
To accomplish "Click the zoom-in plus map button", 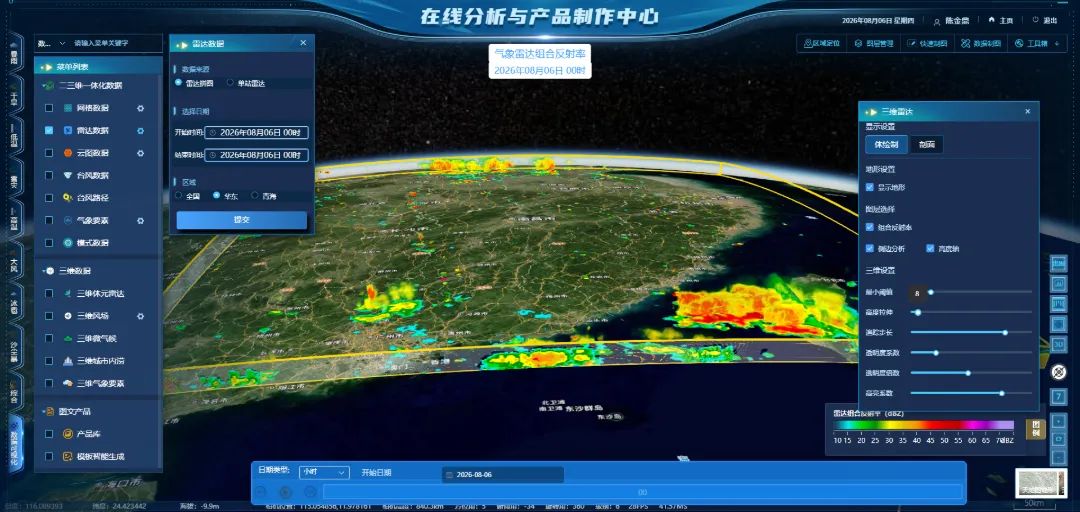I will [x=1059, y=421].
